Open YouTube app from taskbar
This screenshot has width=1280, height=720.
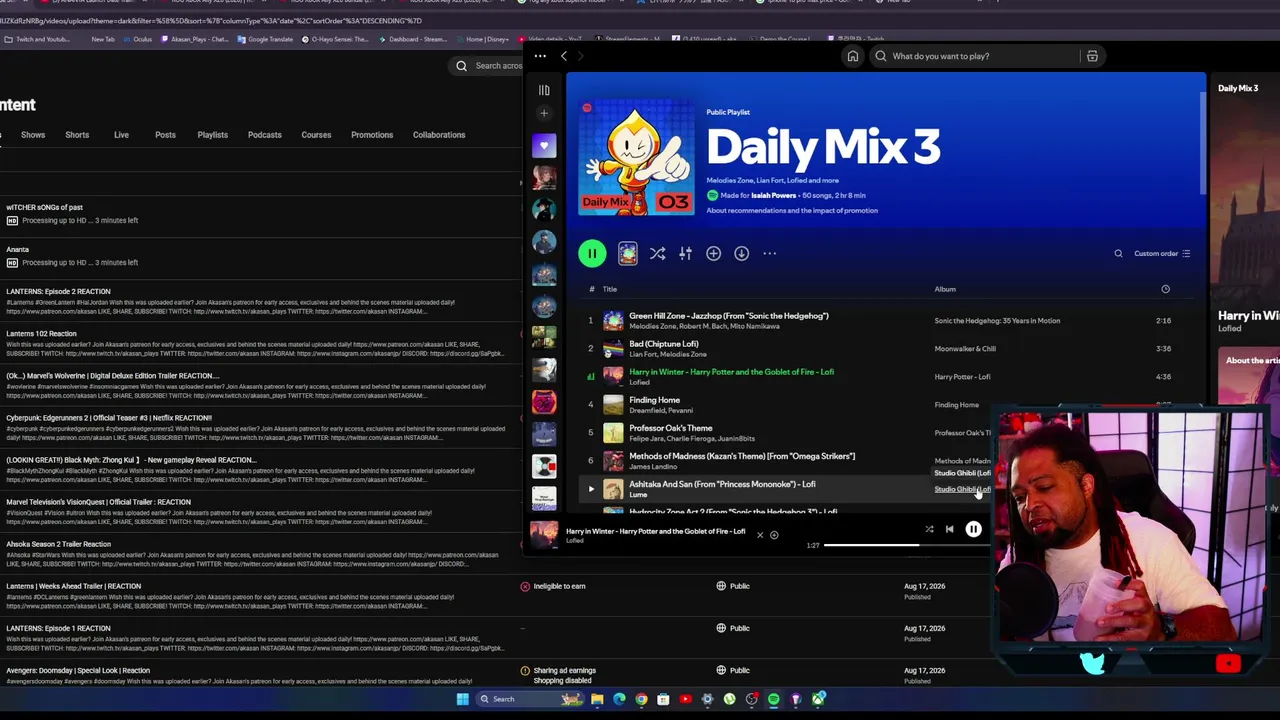click(685, 699)
